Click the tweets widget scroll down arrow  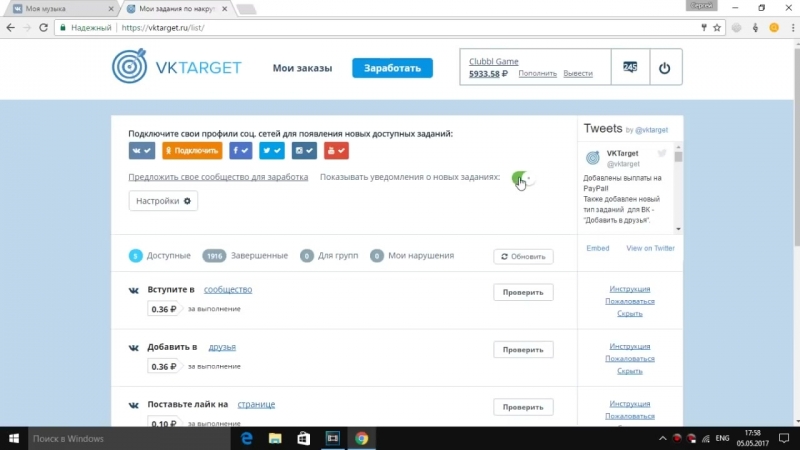pos(678,229)
